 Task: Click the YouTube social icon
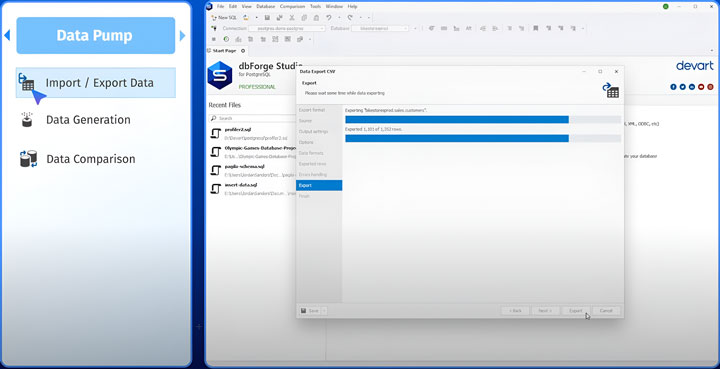pyautogui.click(x=701, y=87)
